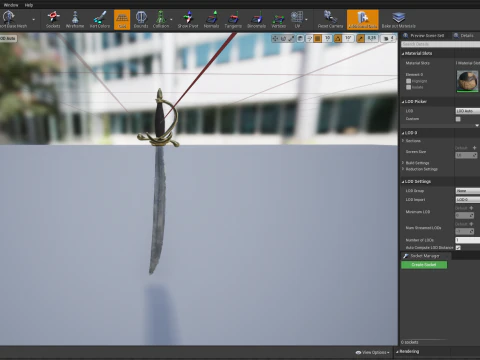480x360 pixels.
Task: Open the Window menu
Action: coord(11,5)
